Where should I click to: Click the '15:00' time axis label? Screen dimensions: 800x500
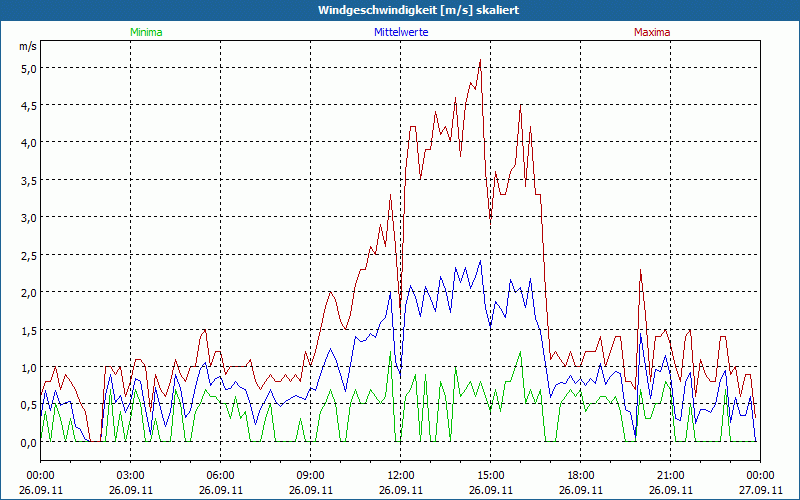point(490,476)
